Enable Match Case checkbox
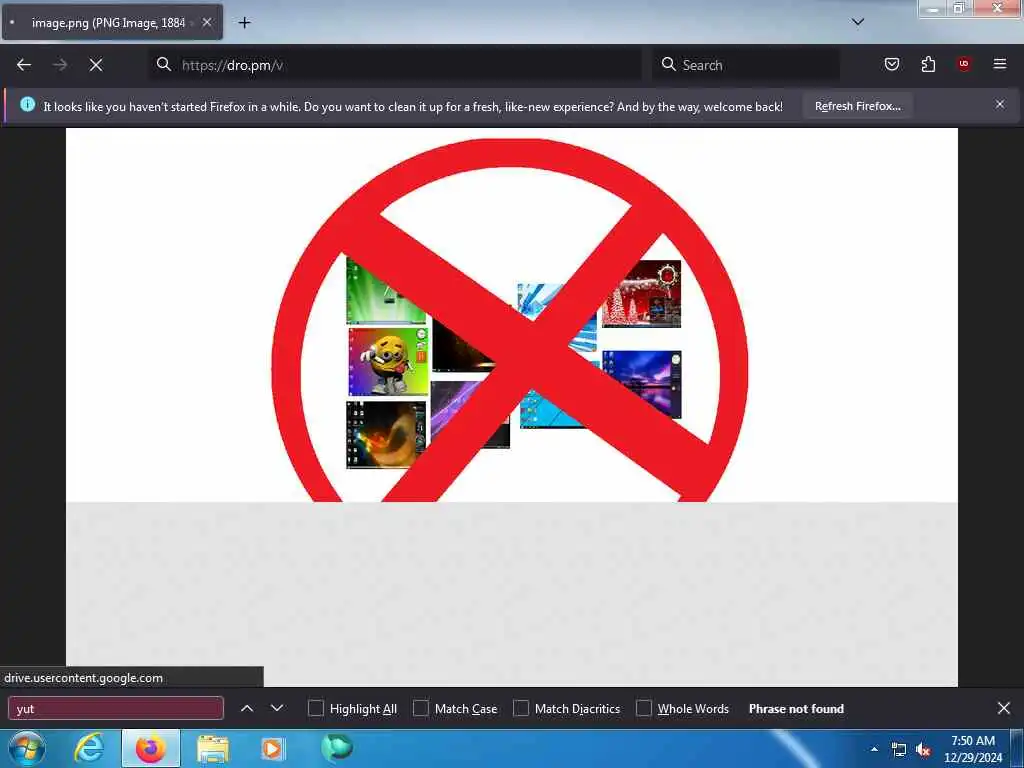Viewport: 1024px width, 768px height. (x=421, y=709)
